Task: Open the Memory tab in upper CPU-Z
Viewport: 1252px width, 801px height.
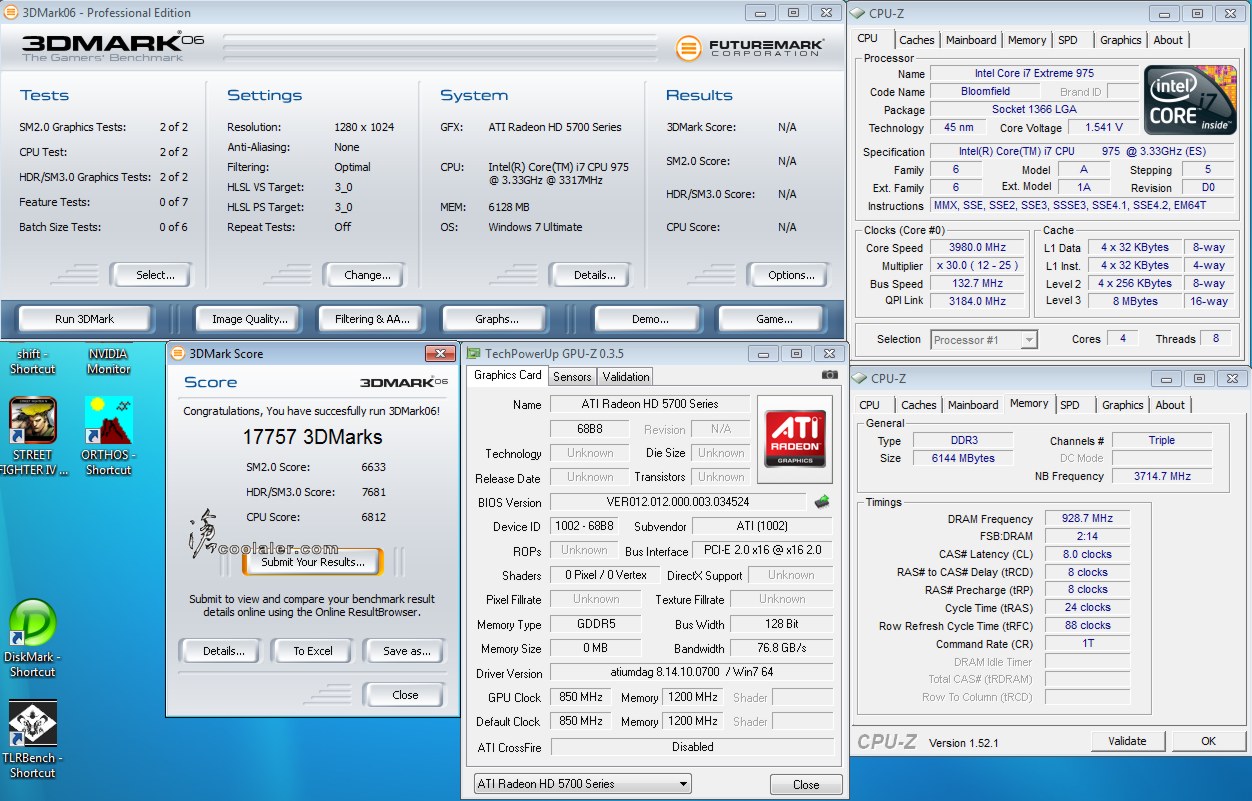Action: (1027, 40)
